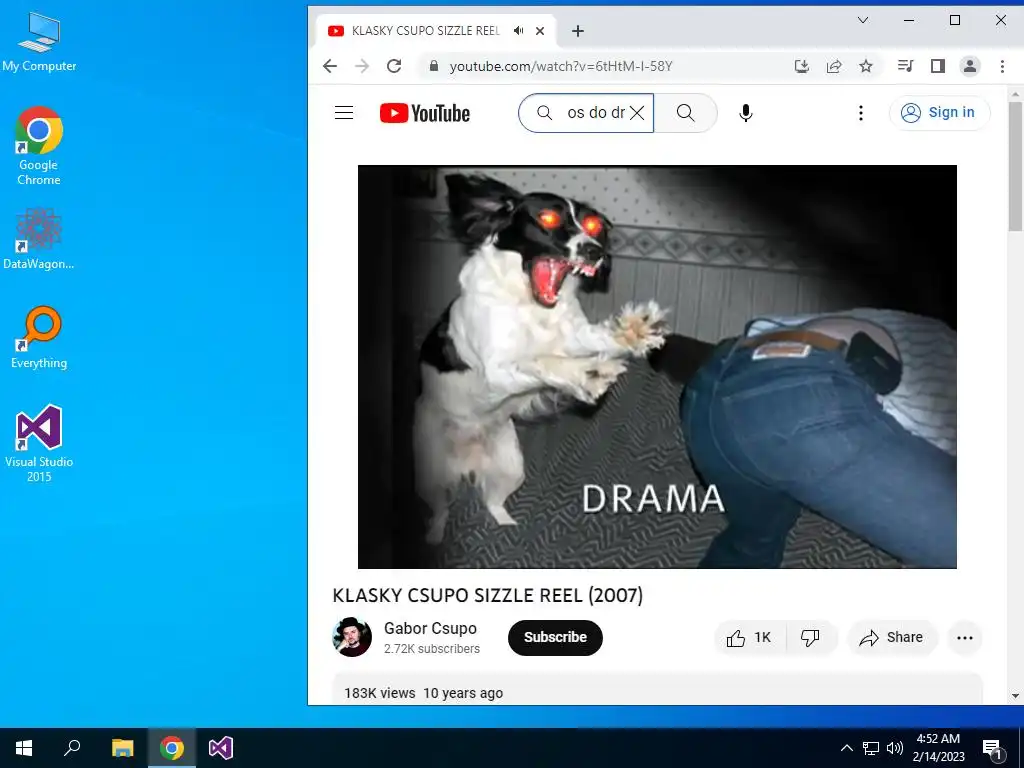Open the Gabor Csupo channel name link
Image resolution: width=1024 pixels, height=768 pixels.
(x=430, y=628)
